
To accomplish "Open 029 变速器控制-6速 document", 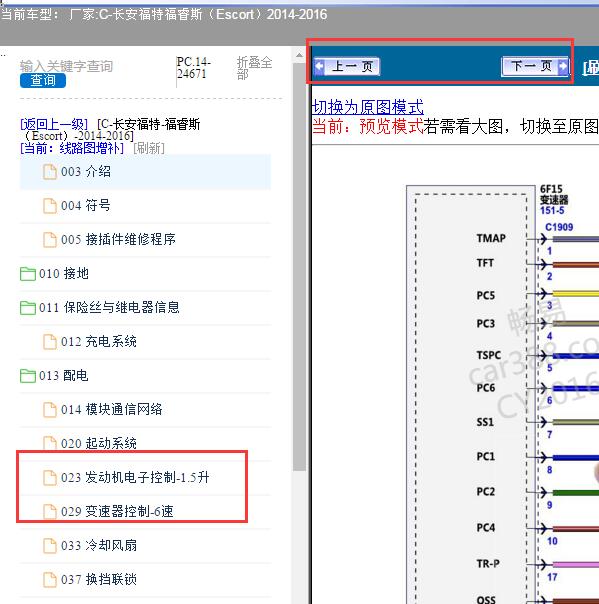I will (x=145, y=511).
